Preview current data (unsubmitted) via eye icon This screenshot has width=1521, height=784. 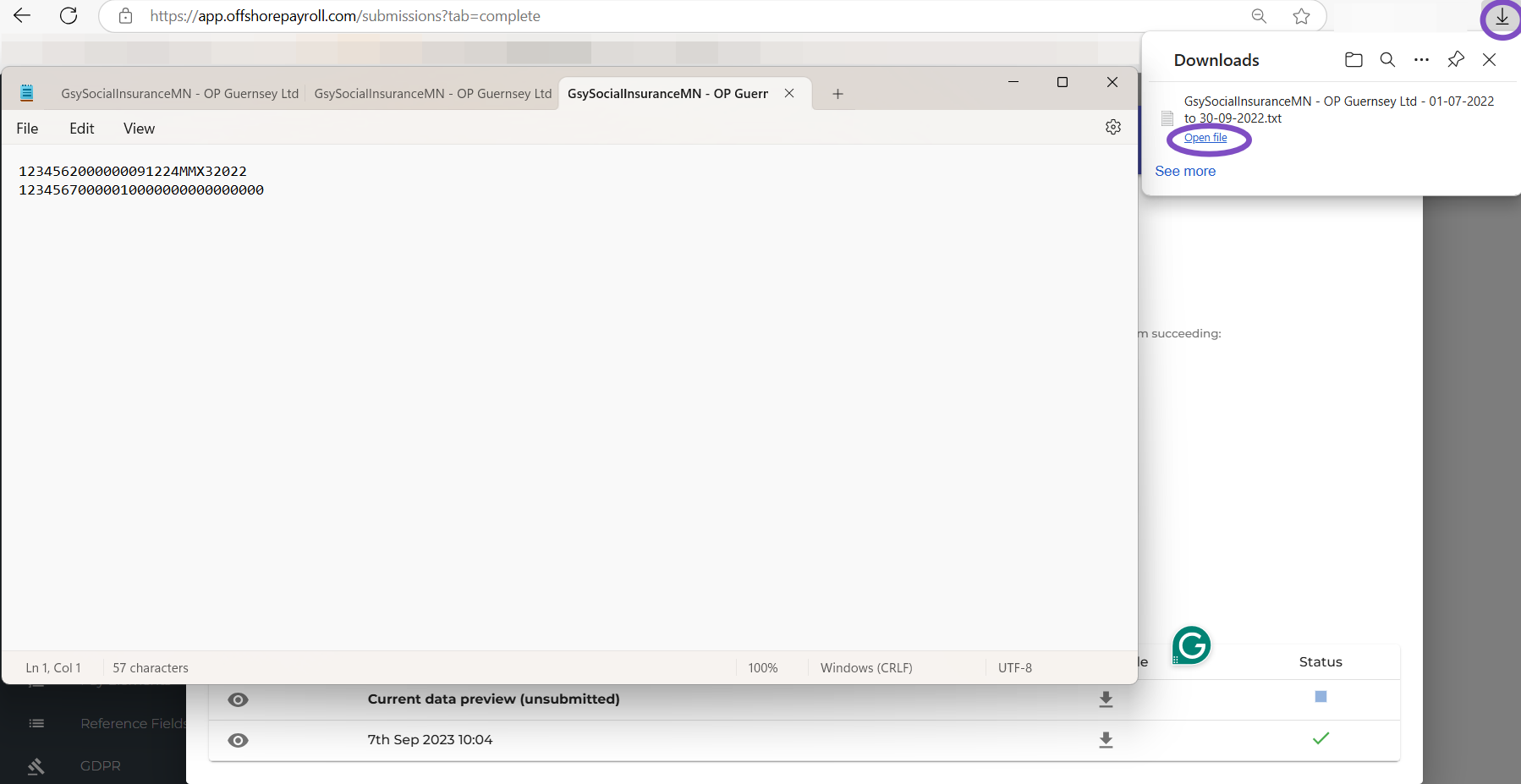(239, 699)
